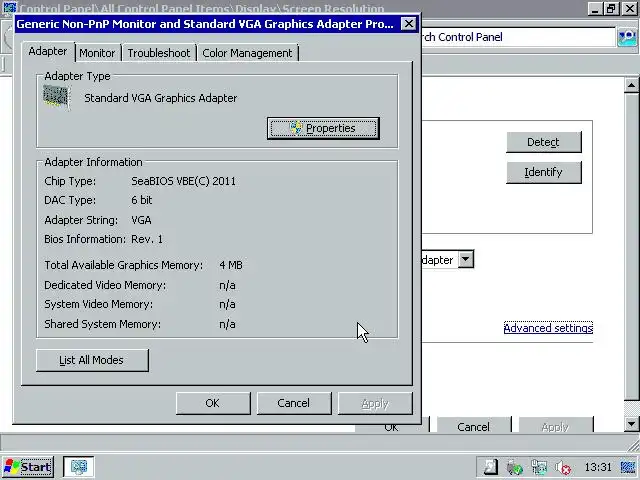Click the graphics adapter card icon

coord(56,97)
